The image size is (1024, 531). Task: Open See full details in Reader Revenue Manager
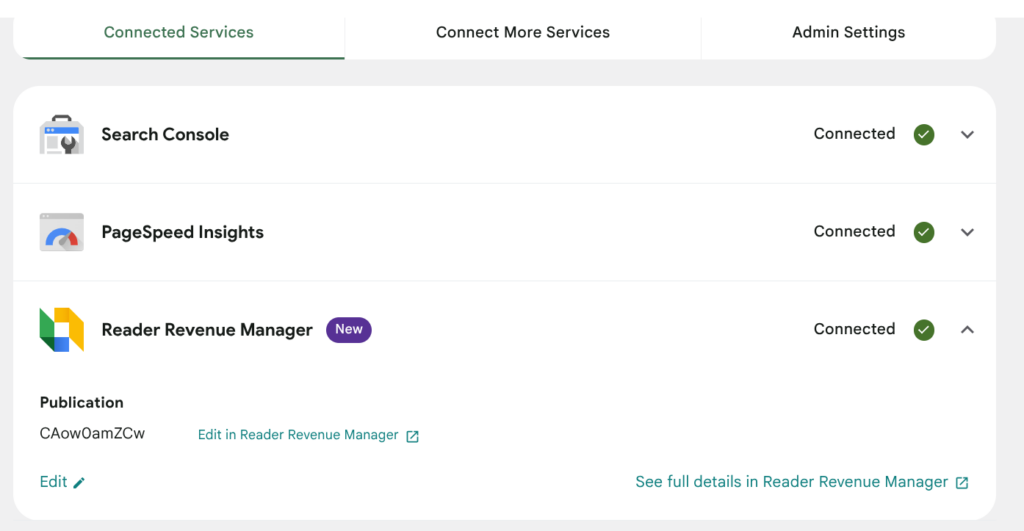pyautogui.click(x=792, y=482)
